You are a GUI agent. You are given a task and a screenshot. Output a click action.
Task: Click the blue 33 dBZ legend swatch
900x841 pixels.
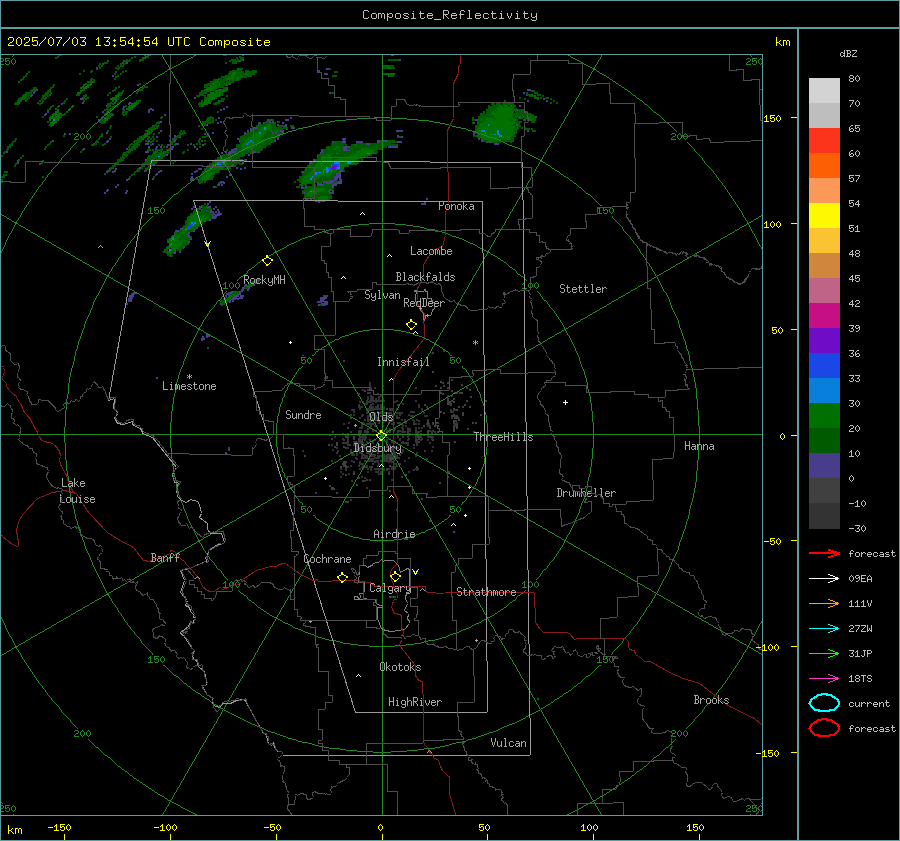[824, 390]
